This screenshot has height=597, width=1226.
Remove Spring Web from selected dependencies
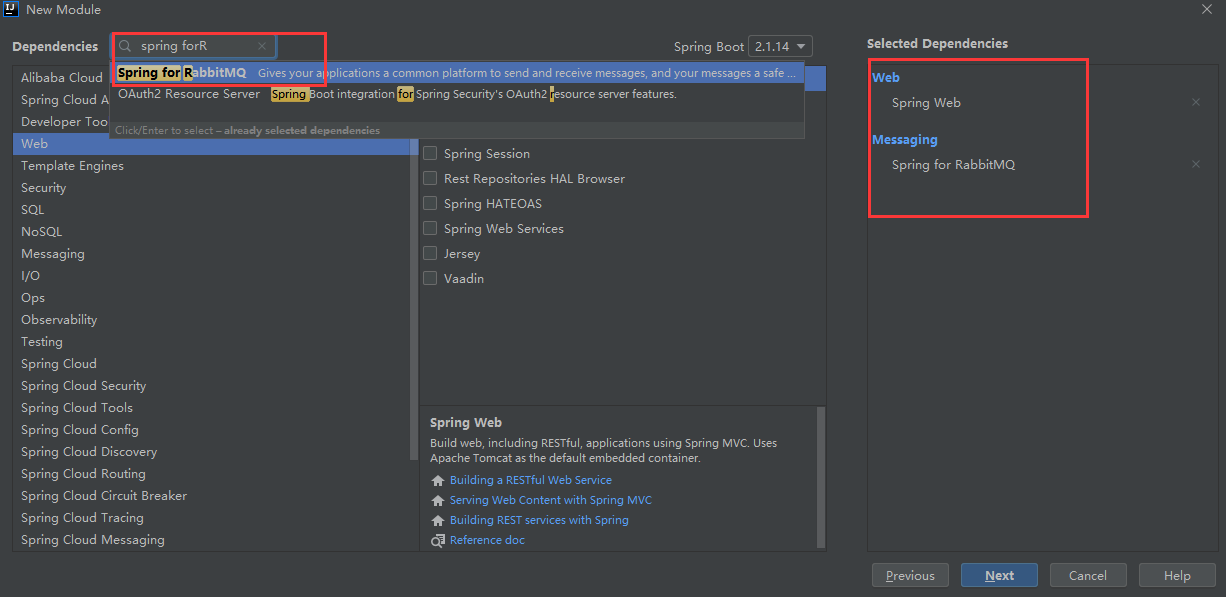pyautogui.click(x=1196, y=102)
